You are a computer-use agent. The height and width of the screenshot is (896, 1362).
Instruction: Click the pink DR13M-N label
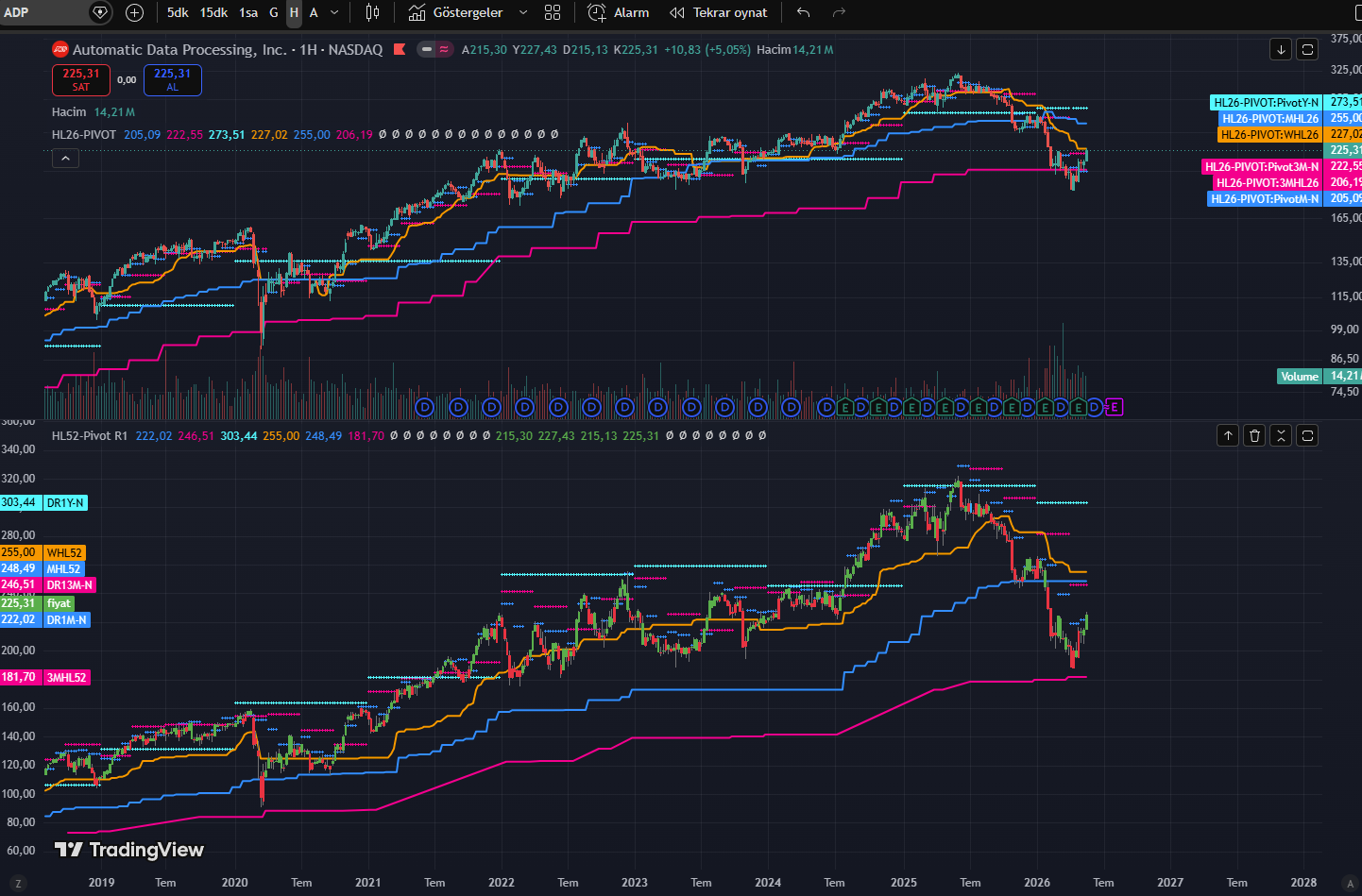pos(69,584)
